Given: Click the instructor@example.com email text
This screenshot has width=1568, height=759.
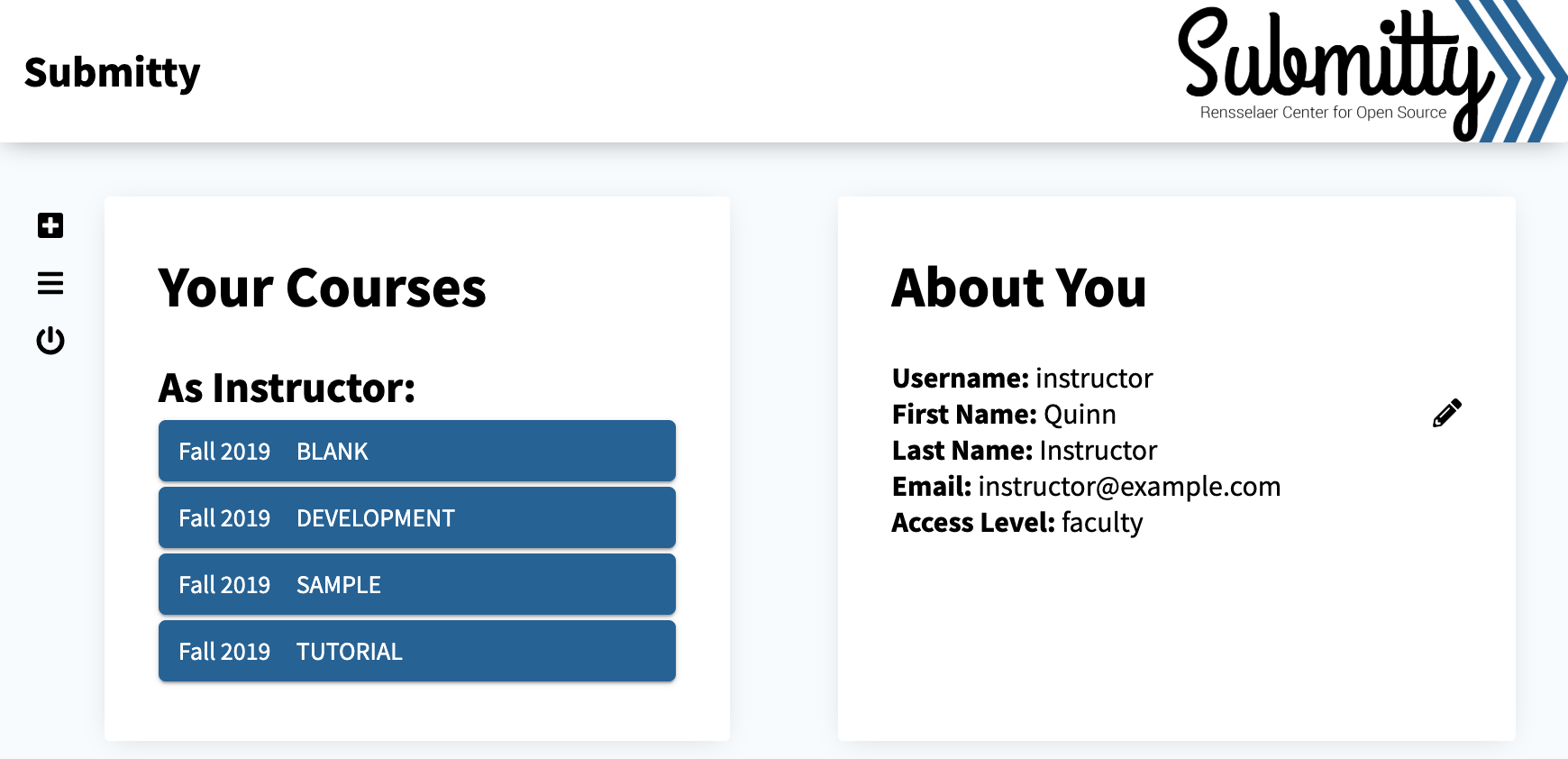Looking at the screenshot, I should point(1129,486).
